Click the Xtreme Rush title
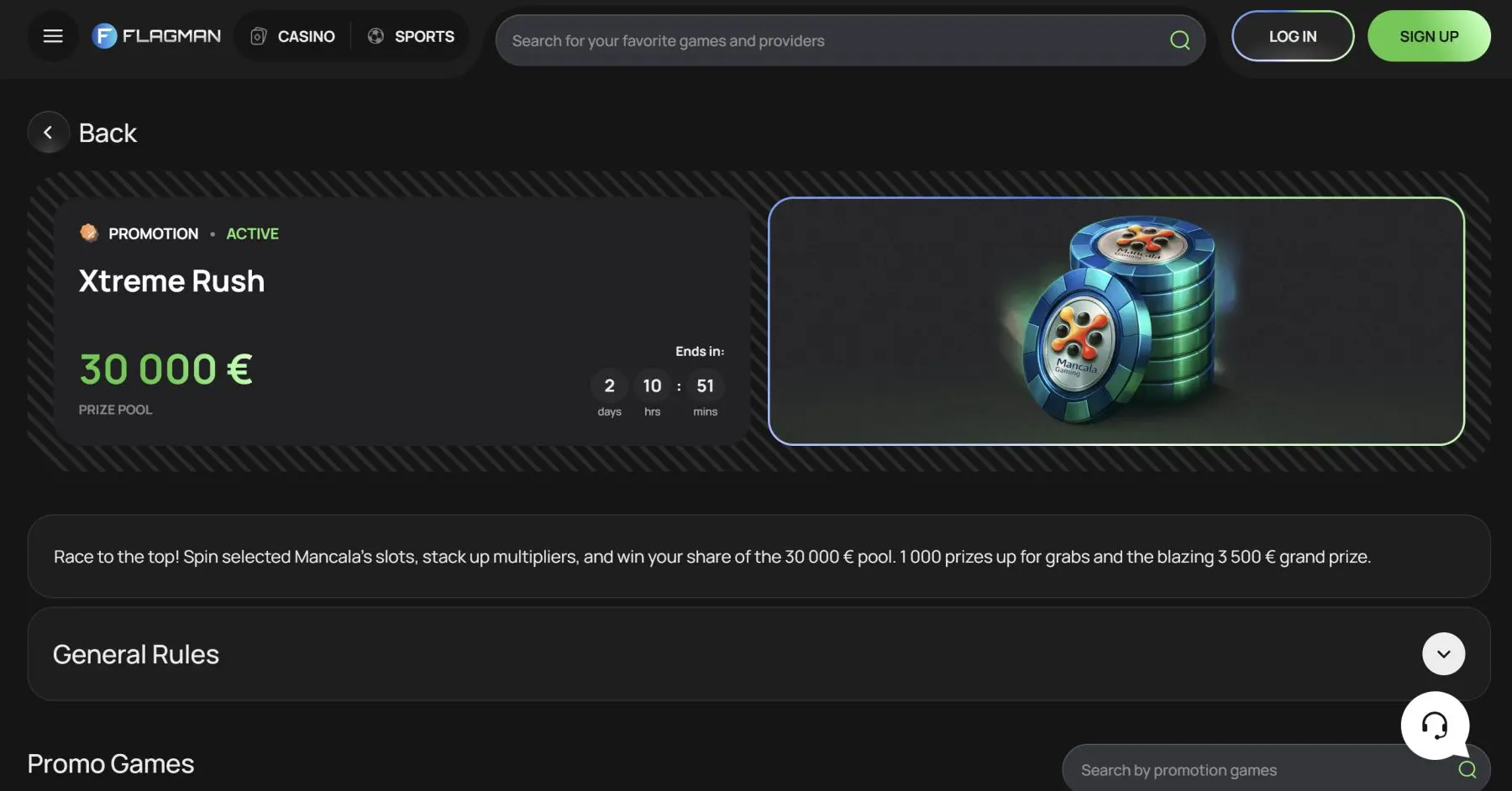1512x791 pixels. 171,281
